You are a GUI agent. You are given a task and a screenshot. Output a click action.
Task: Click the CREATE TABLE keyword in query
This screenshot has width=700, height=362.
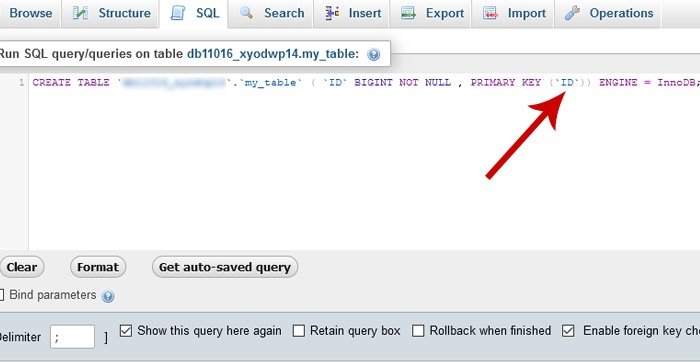[71, 83]
